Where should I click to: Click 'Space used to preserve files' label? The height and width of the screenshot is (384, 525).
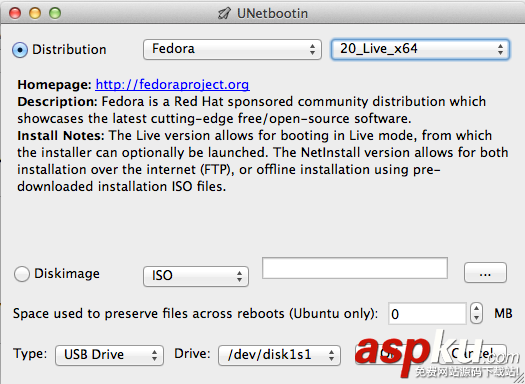click(195, 314)
